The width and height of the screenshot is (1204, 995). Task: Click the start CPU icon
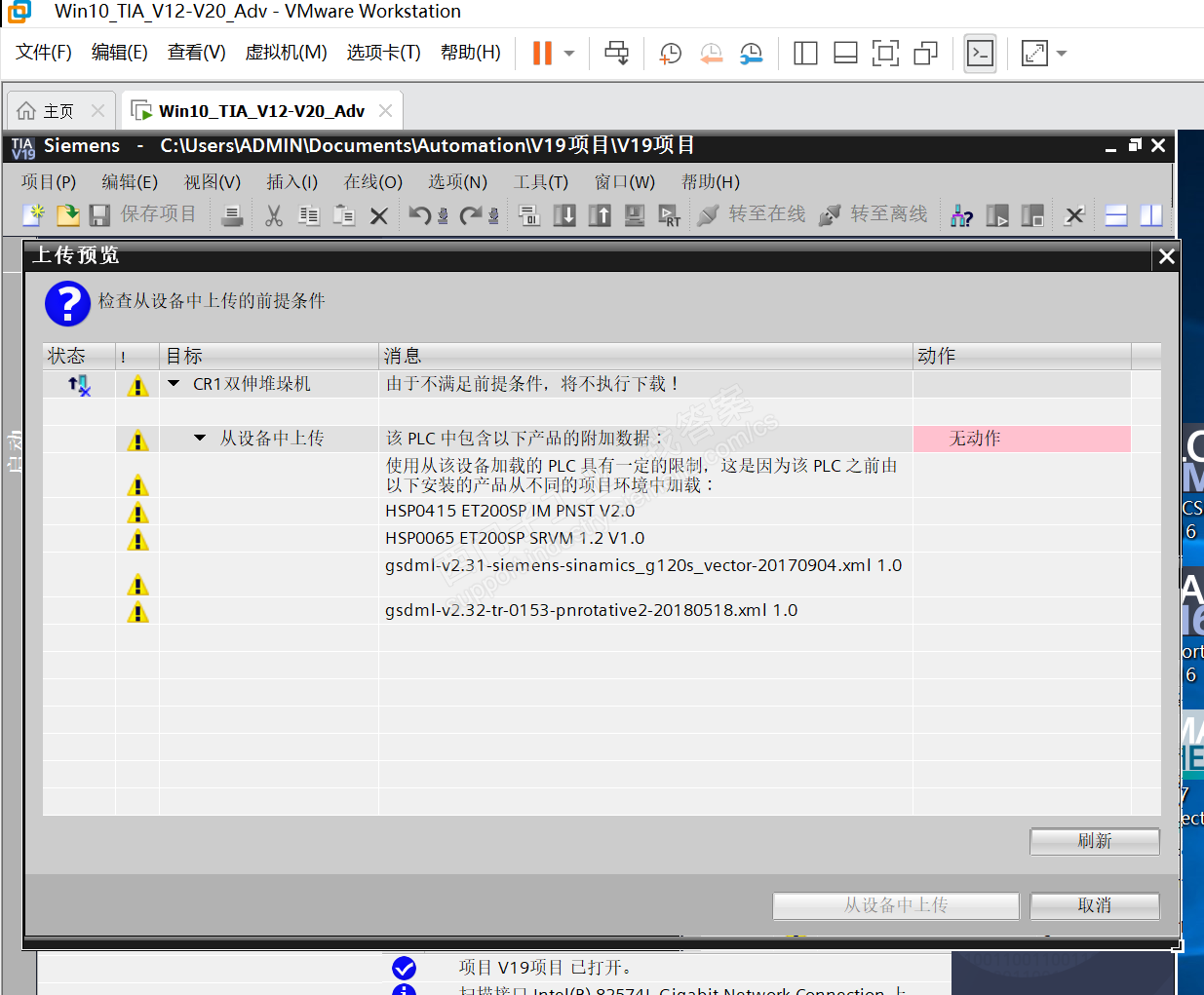(x=997, y=215)
